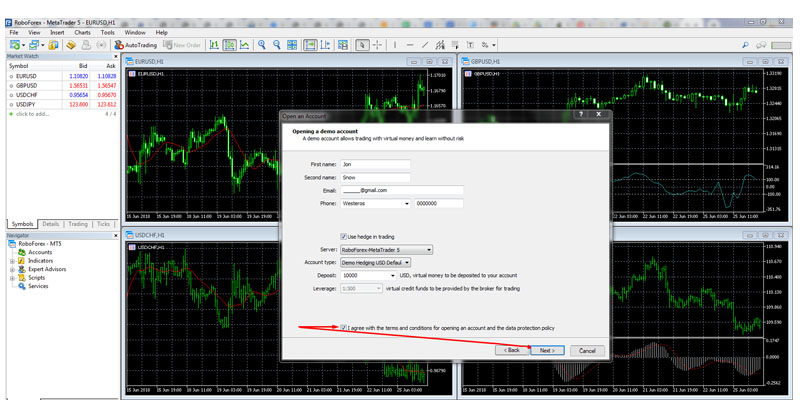Select Services in the Navigator tree
This screenshot has width=800, height=420.
[38, 286]
